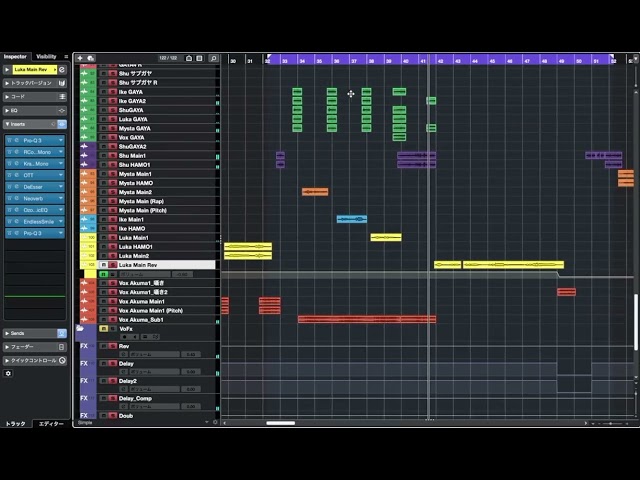Image resolution: width=640 pixels, height=480 pixels.
Task: Click the waveform icon of Ike GAYA track
Action: tap(84, 92)
